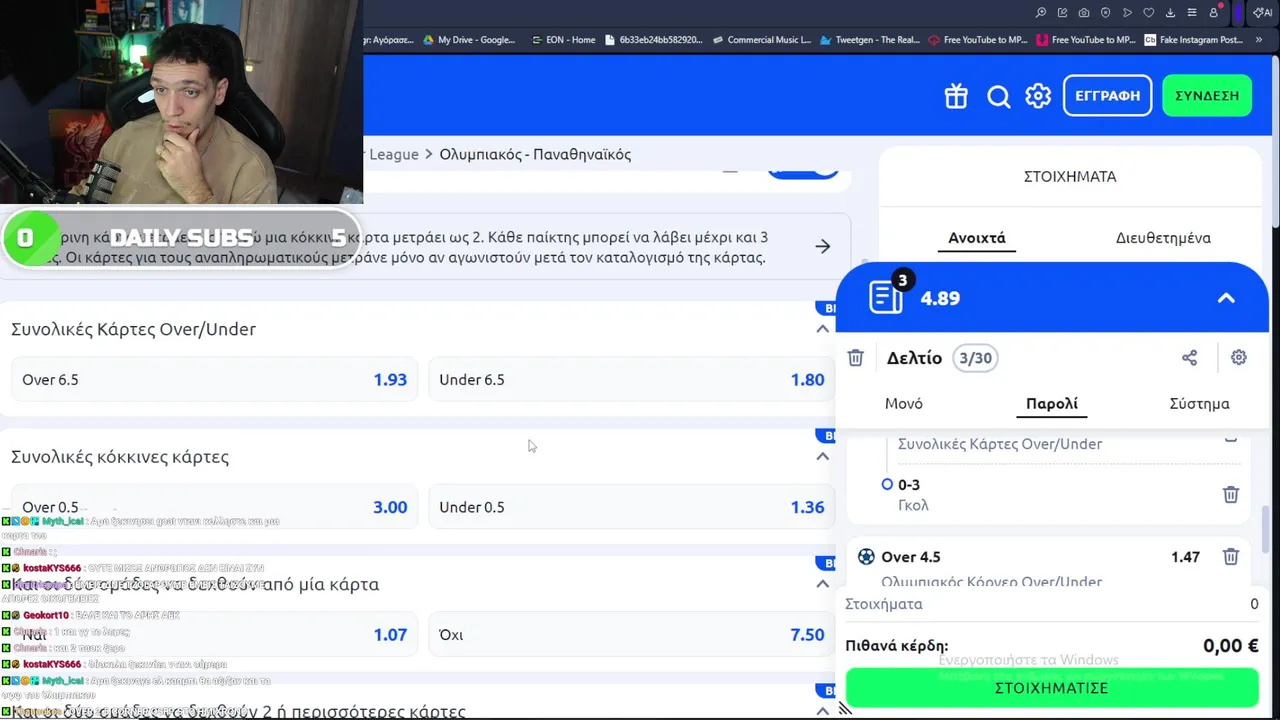Open the site settings gear in the header
Image resolution: width=1280 pixels, height=720 pixels.
pos(1038,96)
